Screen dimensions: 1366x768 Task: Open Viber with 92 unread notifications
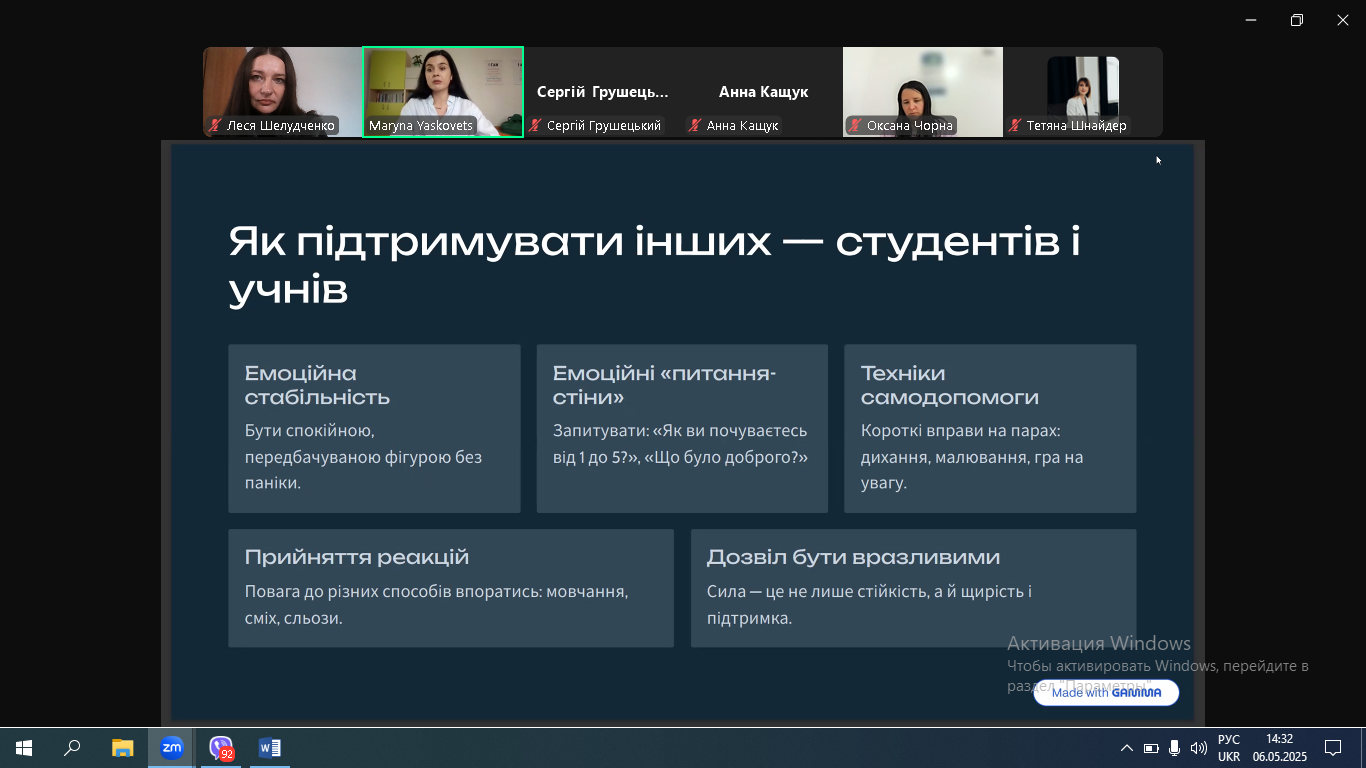click(221, 748)
